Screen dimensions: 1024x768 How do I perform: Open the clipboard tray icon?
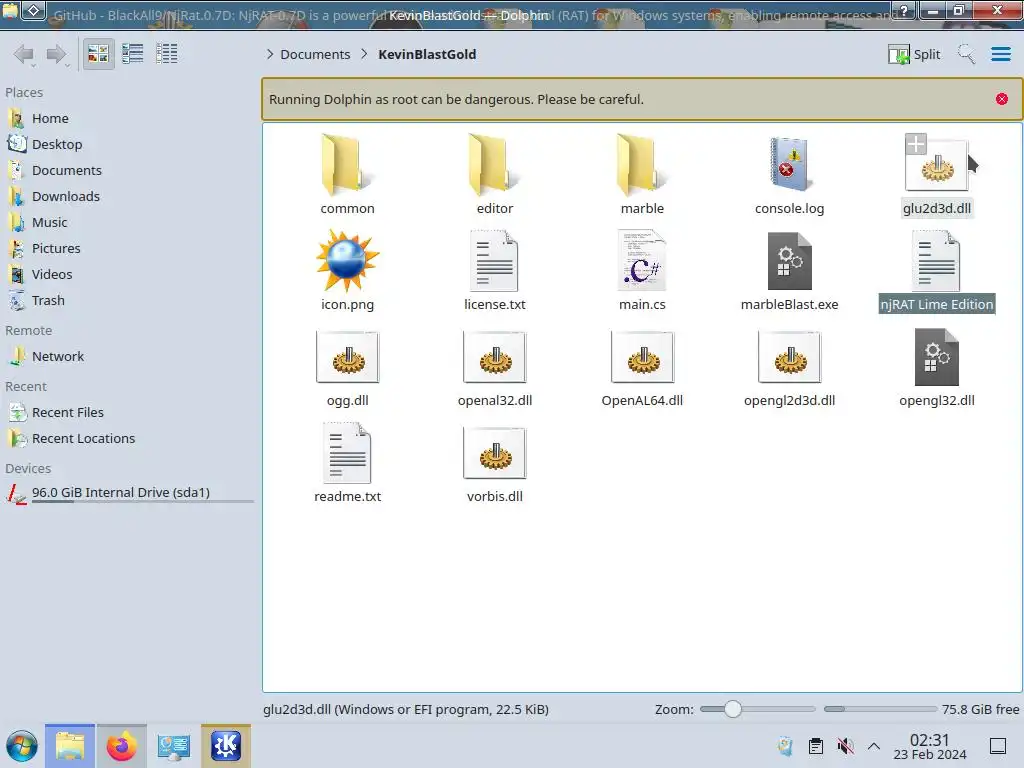(x=816, y=746)
